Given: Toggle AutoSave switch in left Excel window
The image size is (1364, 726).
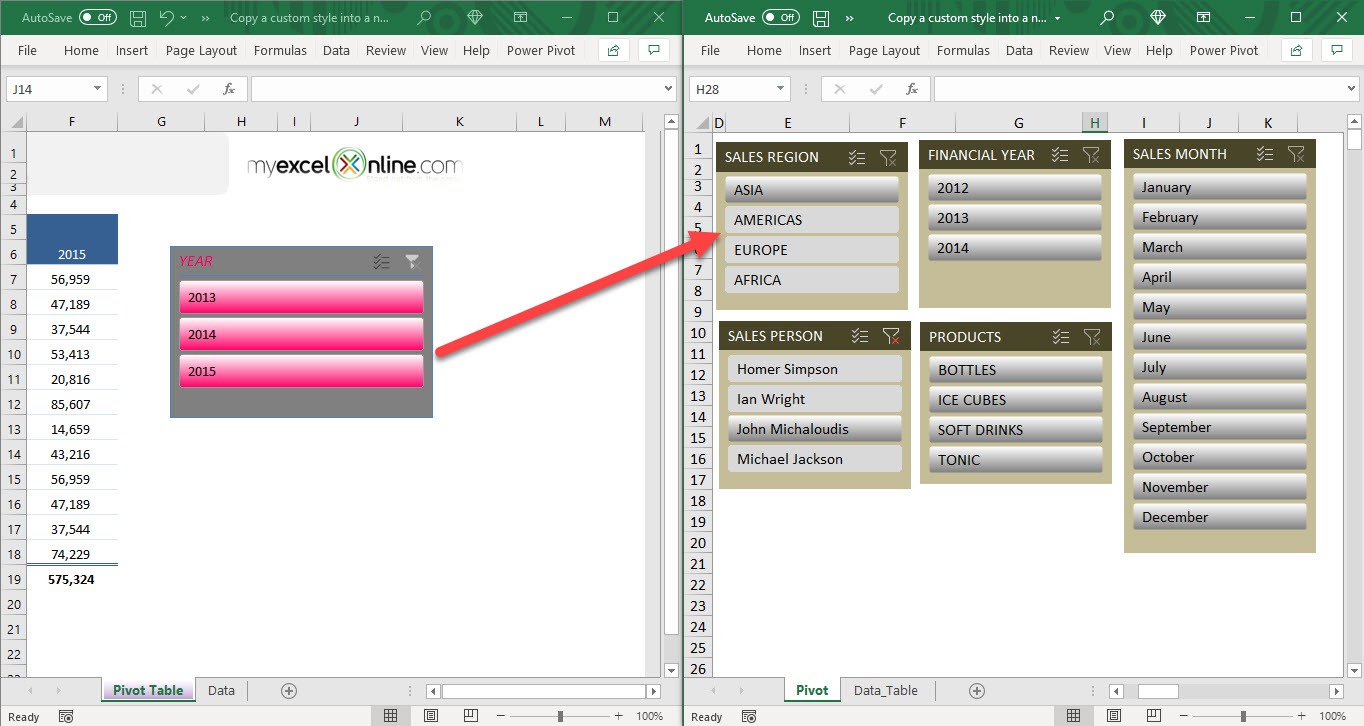Looking at the screenshot, I should pos(98,18).
